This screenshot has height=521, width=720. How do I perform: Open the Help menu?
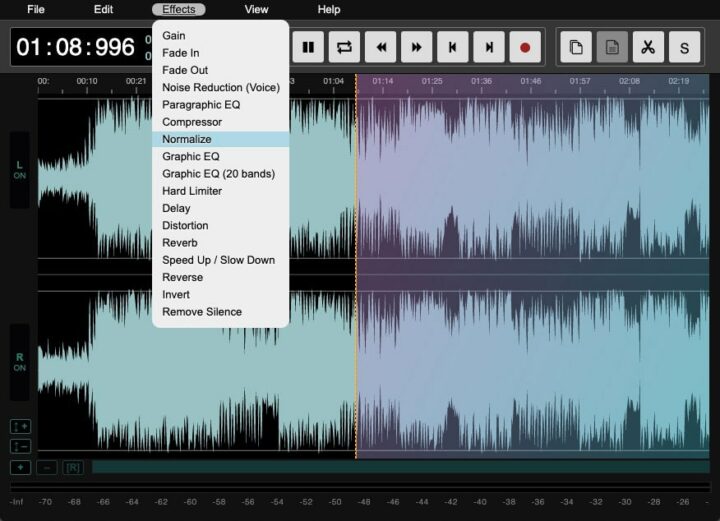coord(329,9)
